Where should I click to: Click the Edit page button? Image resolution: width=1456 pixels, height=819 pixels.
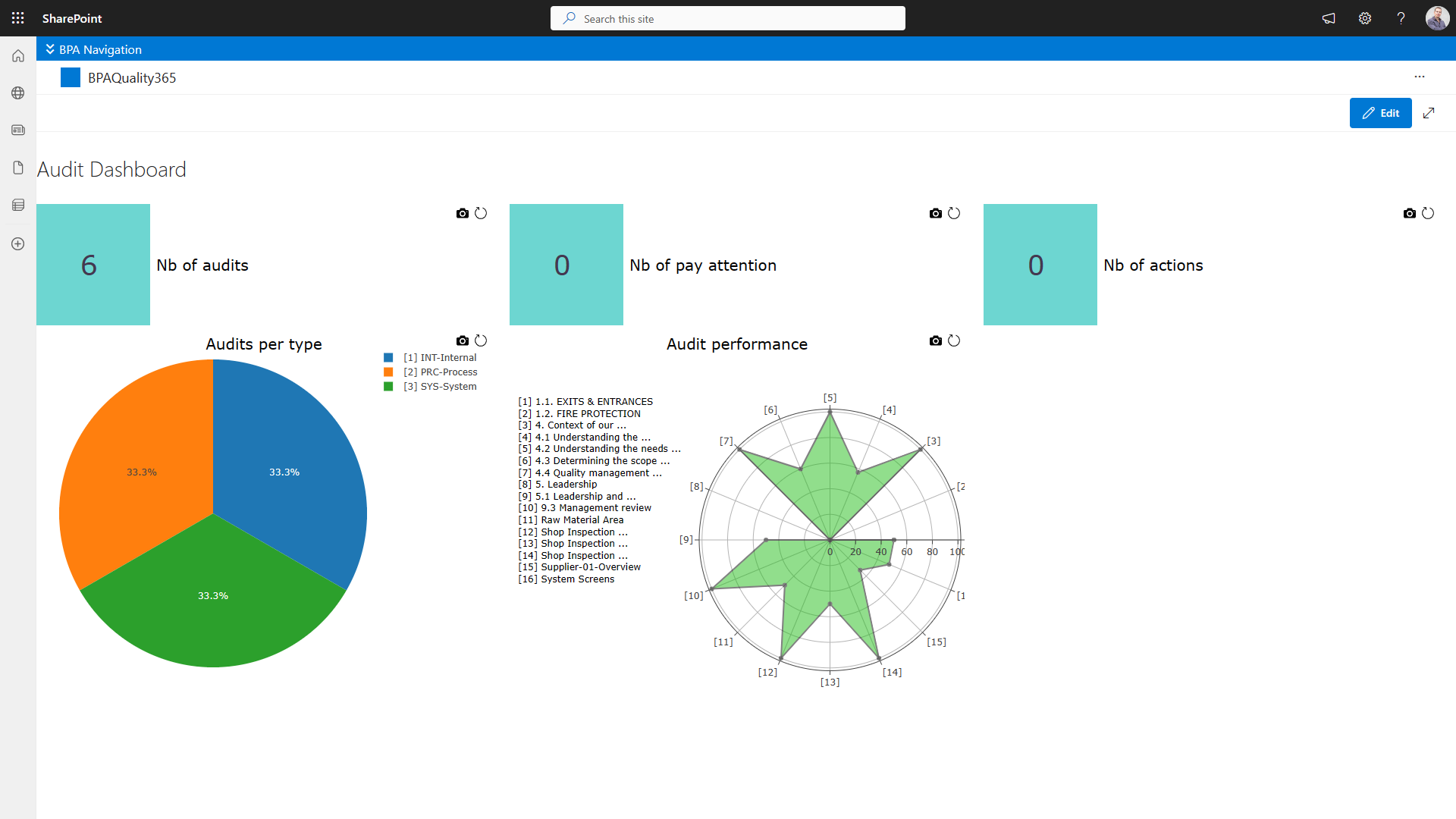[x=1380, y=113]
